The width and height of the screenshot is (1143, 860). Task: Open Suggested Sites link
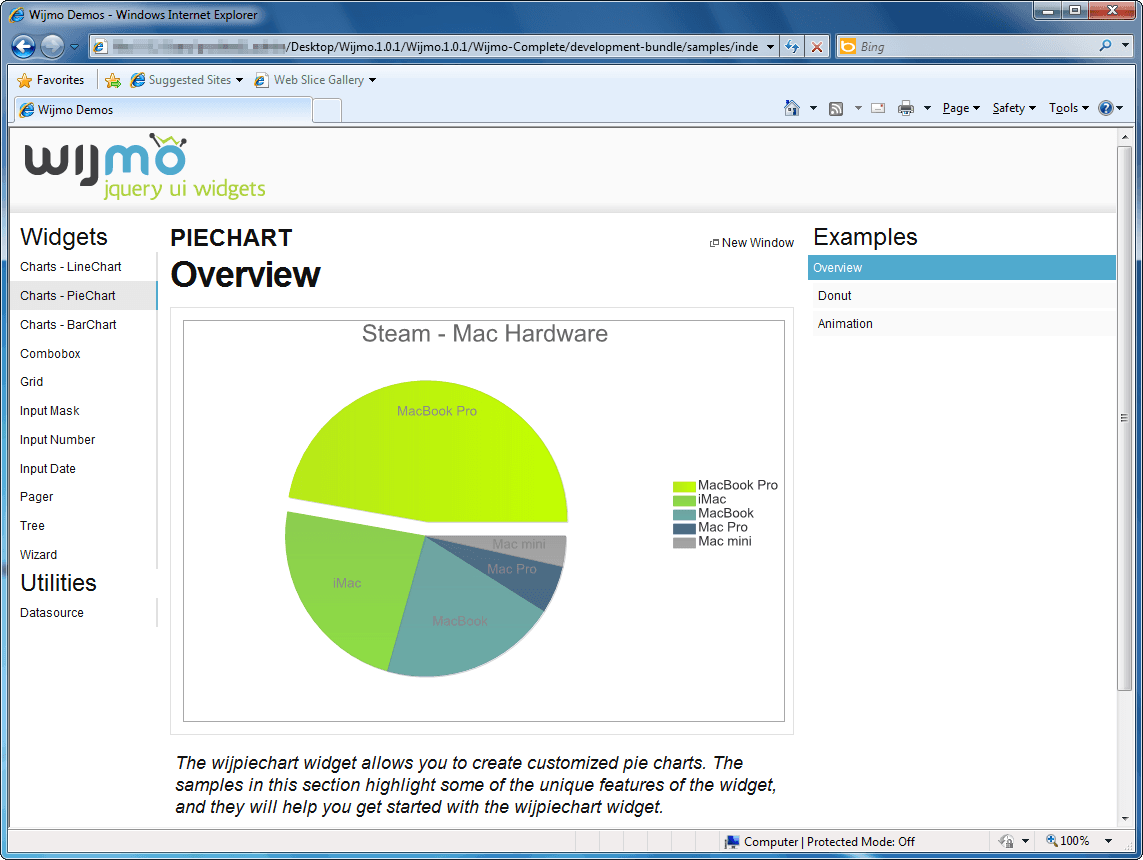(x=187, y=80)
